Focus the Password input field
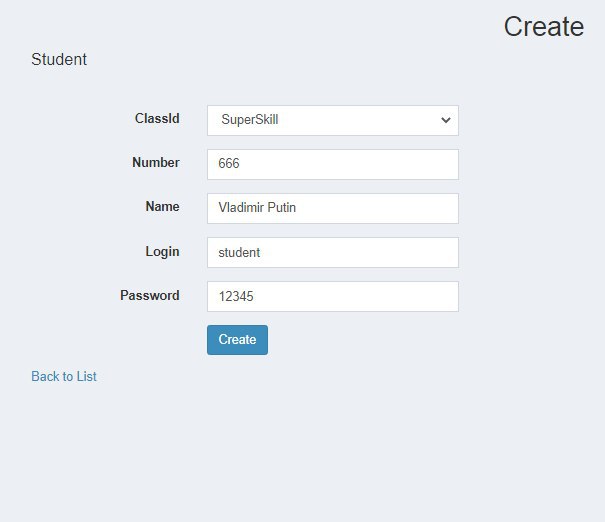Viewport: 605px width, 522px height. [x=332, y=296]
